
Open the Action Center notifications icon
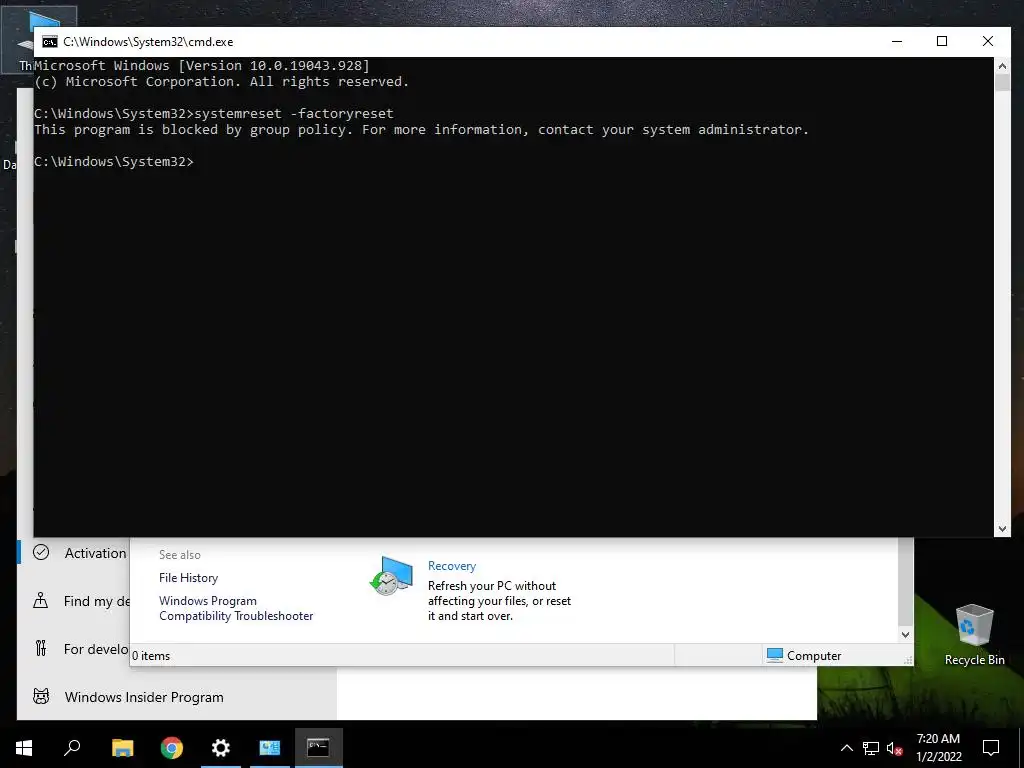[x=991, y=748]
